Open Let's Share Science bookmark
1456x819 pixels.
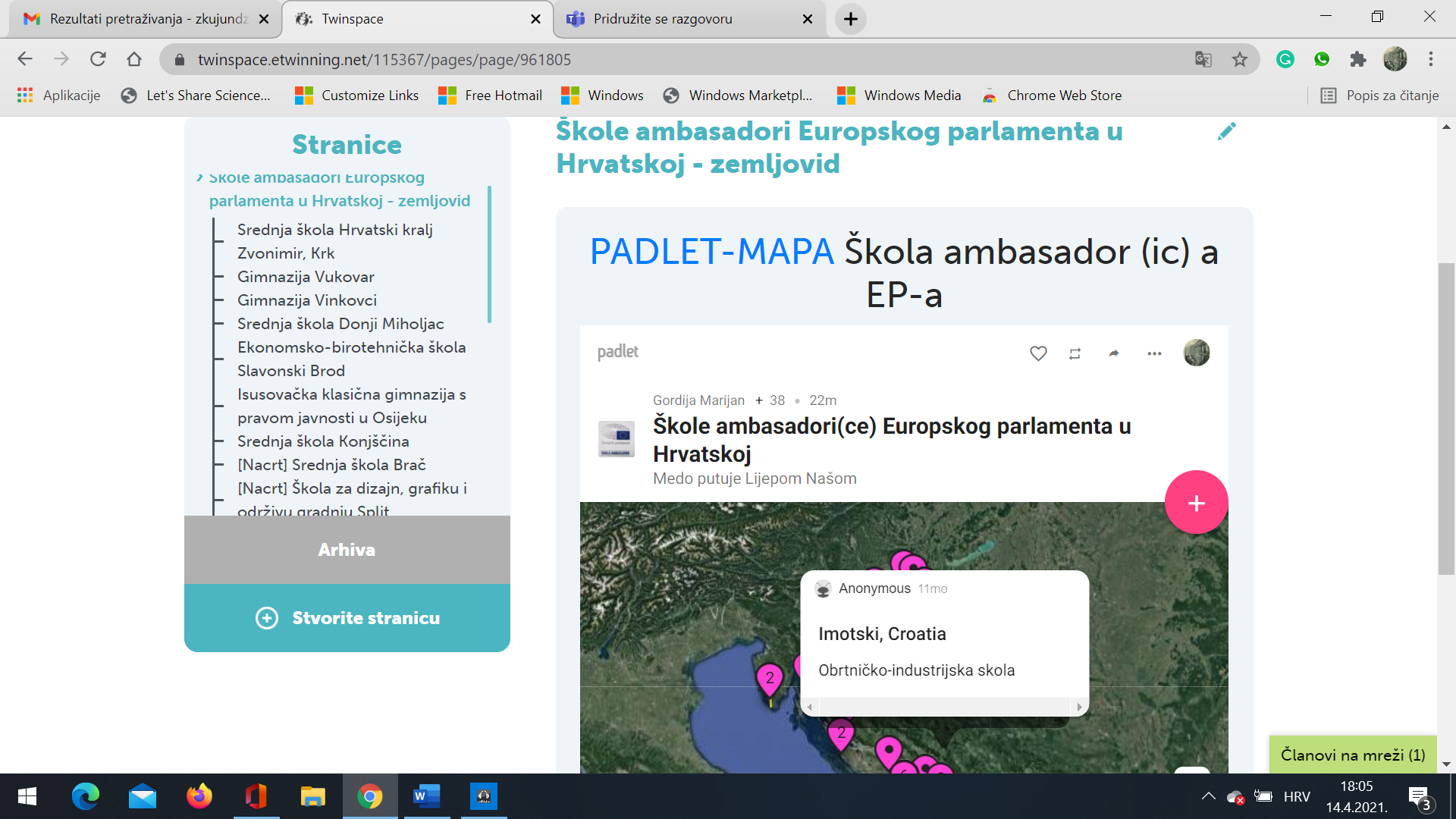(x=196, y=96)
